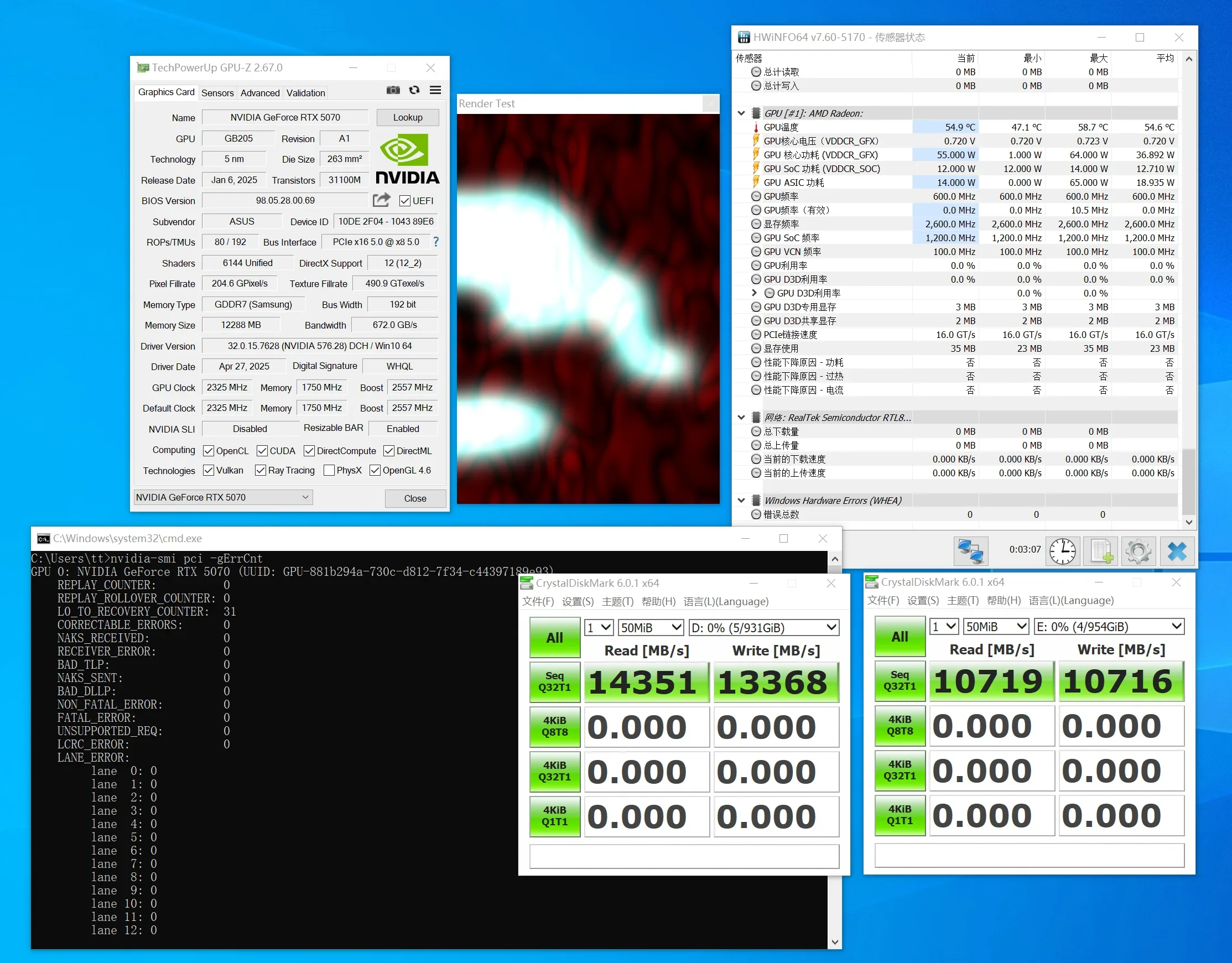Click GPU-Z screenshot camera icon
This screenshot has width=1232, height=963.
(393, 90)
